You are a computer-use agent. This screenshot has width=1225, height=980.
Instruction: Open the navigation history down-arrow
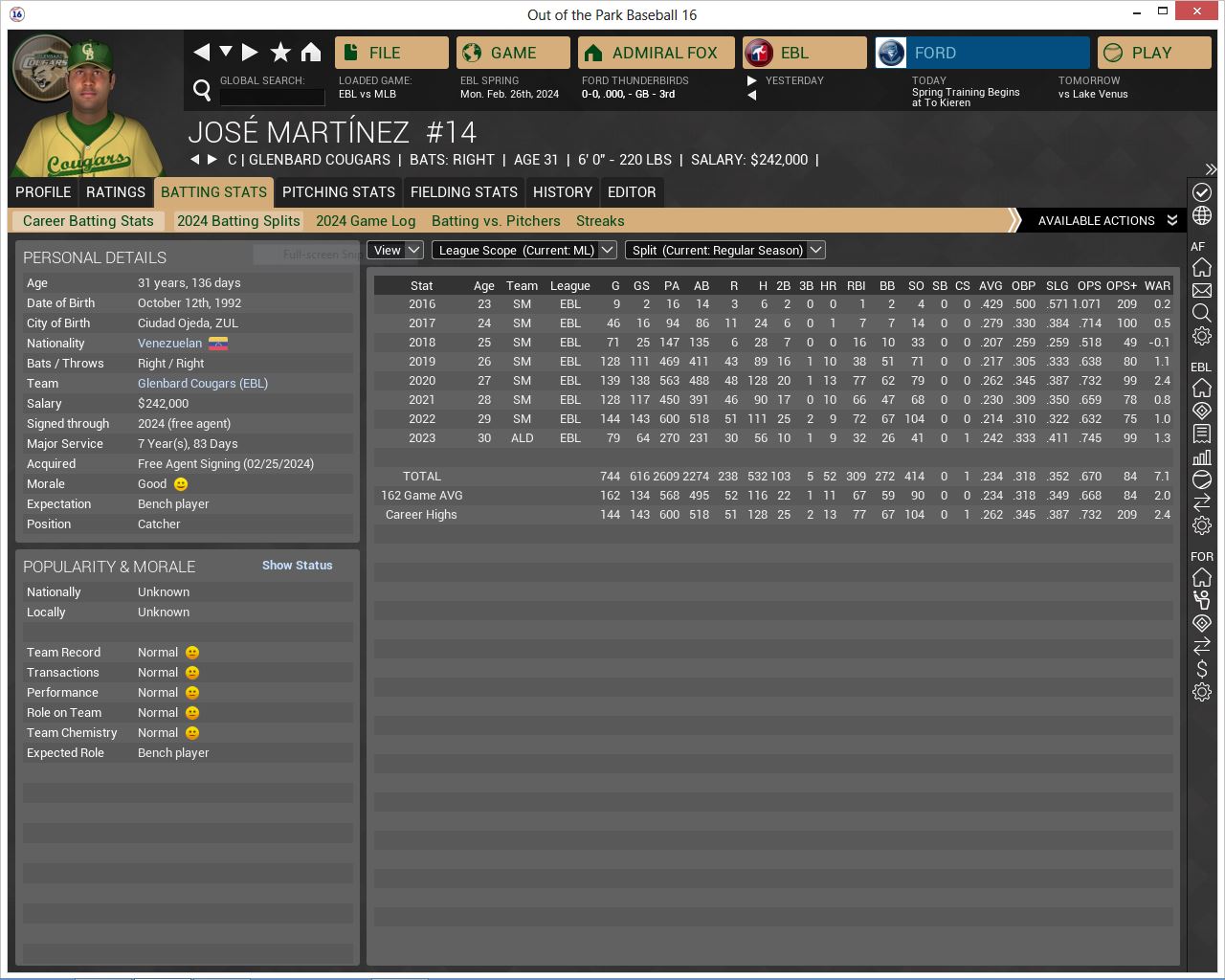pos(226,52)
